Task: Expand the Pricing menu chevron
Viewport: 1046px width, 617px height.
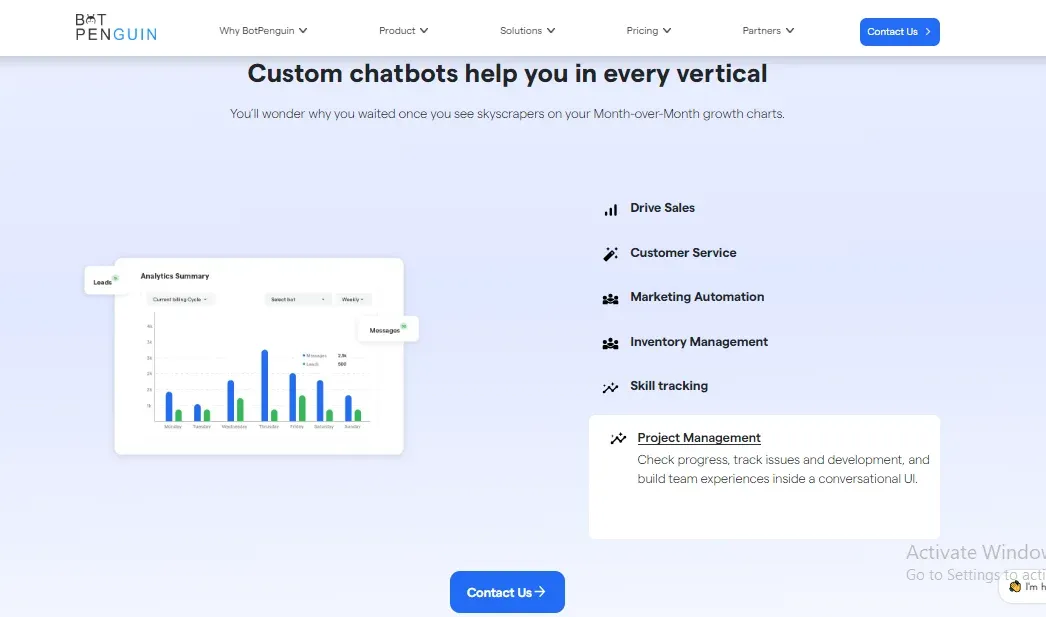Action: click(x=666, y=31)
